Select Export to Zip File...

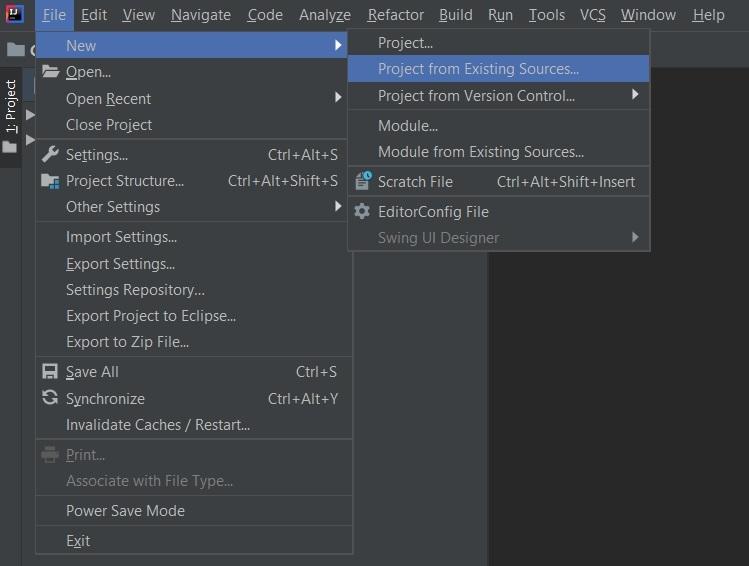click(x=127, y=341)
